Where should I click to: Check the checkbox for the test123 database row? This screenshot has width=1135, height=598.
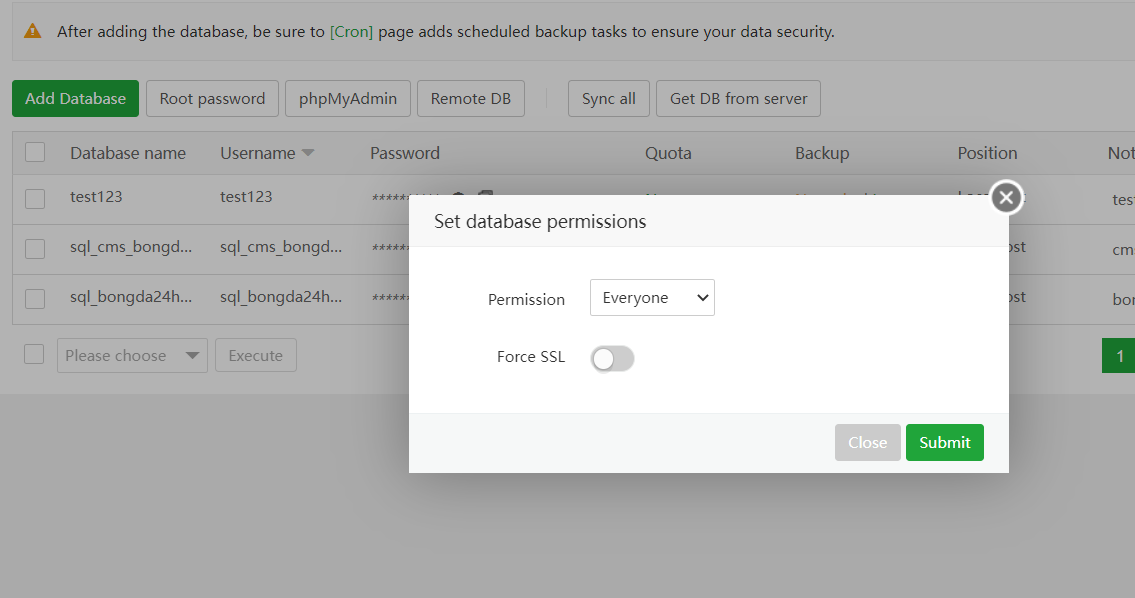pos(35,198)
